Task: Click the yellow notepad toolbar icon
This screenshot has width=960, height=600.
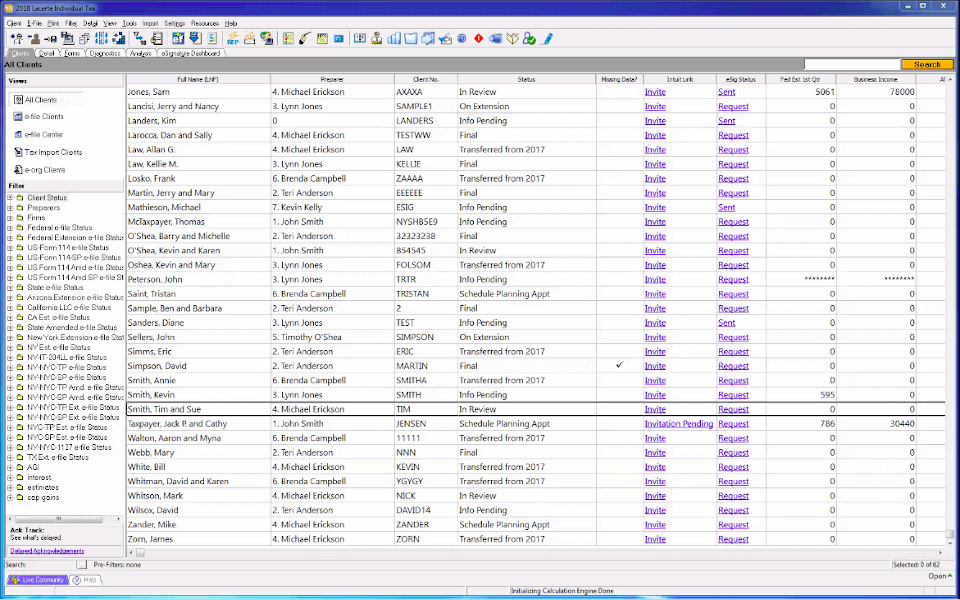Action: click(322, 39)
